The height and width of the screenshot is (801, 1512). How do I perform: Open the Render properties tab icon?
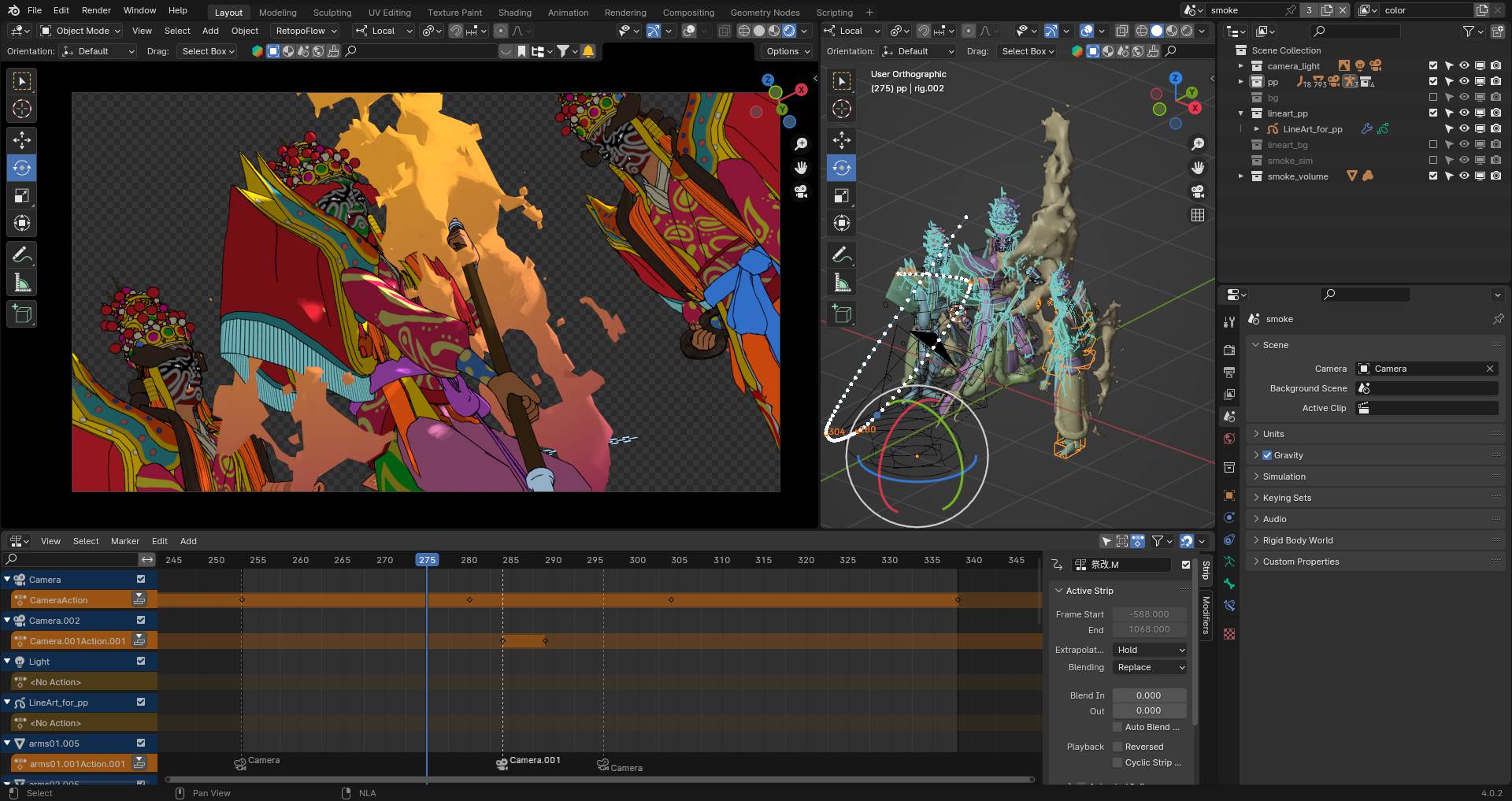[x=1229, y=350]
